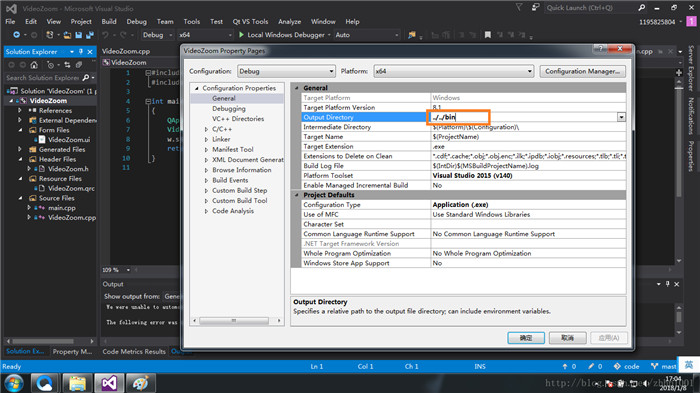Open the Windows Start orb
This screenshot has height=393, width=700.
[x=14, y=383]
